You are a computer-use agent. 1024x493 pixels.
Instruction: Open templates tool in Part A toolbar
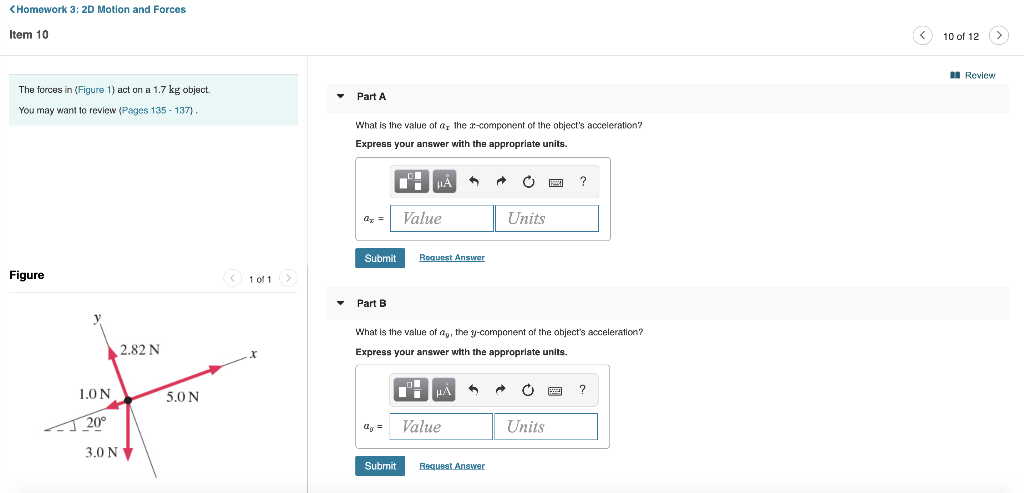(x=411, y=182)
